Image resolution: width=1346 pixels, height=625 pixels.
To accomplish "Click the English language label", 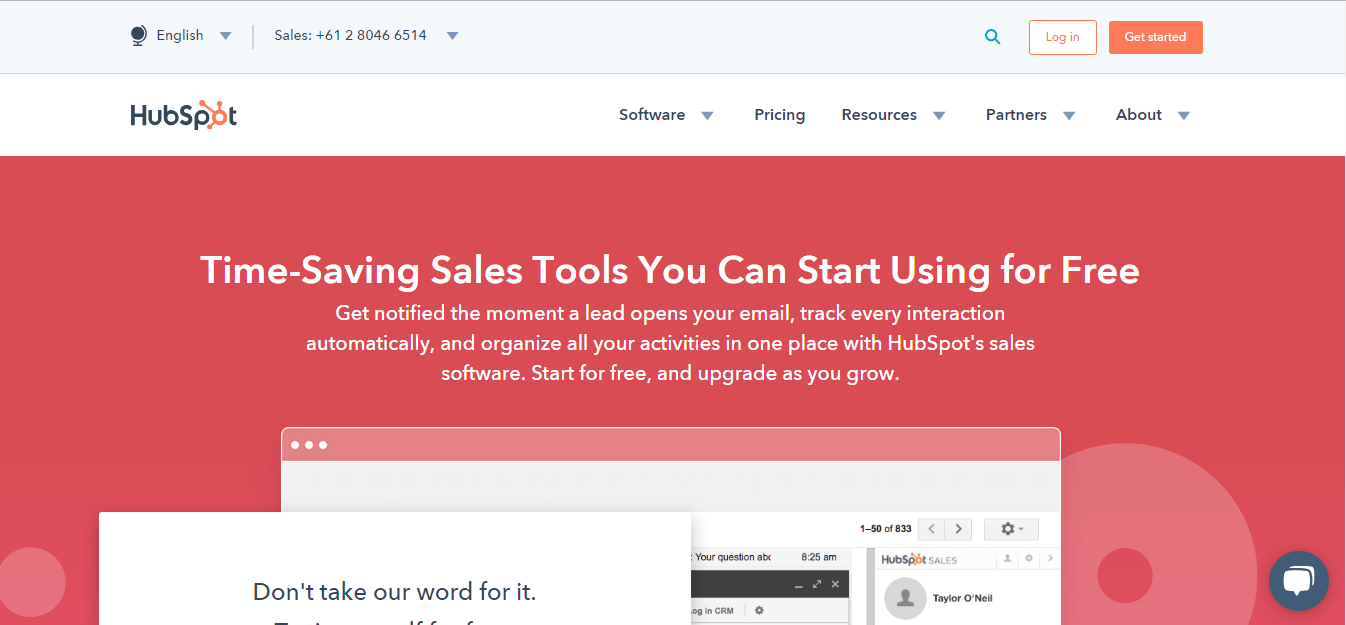I will point(180,35).
